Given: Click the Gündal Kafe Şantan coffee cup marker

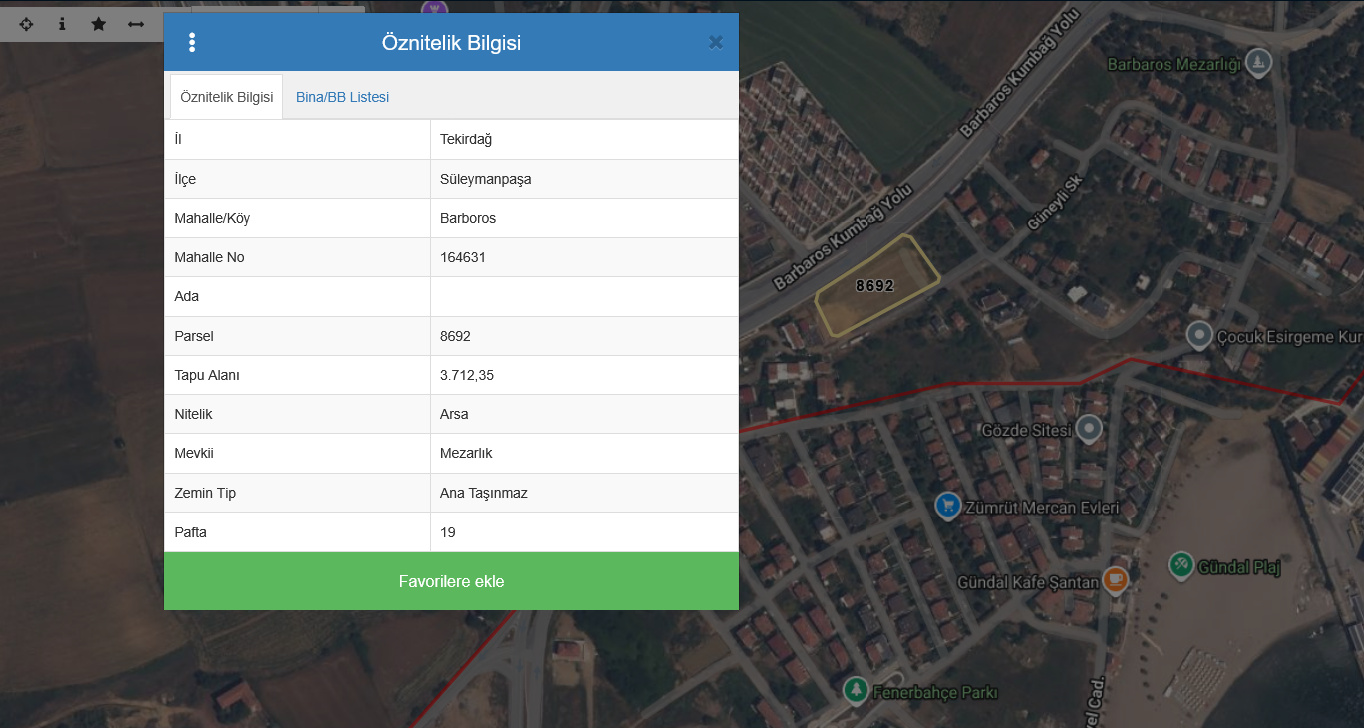Looking at the screenshot, I should click(x=1116, y=580).
